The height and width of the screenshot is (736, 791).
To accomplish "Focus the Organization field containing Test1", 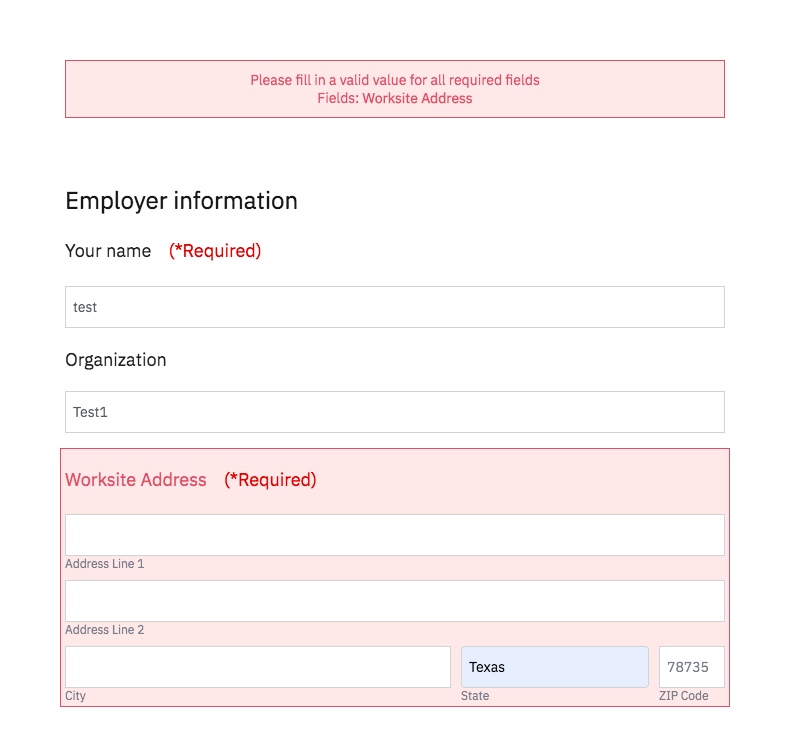I will click(394, 412).
